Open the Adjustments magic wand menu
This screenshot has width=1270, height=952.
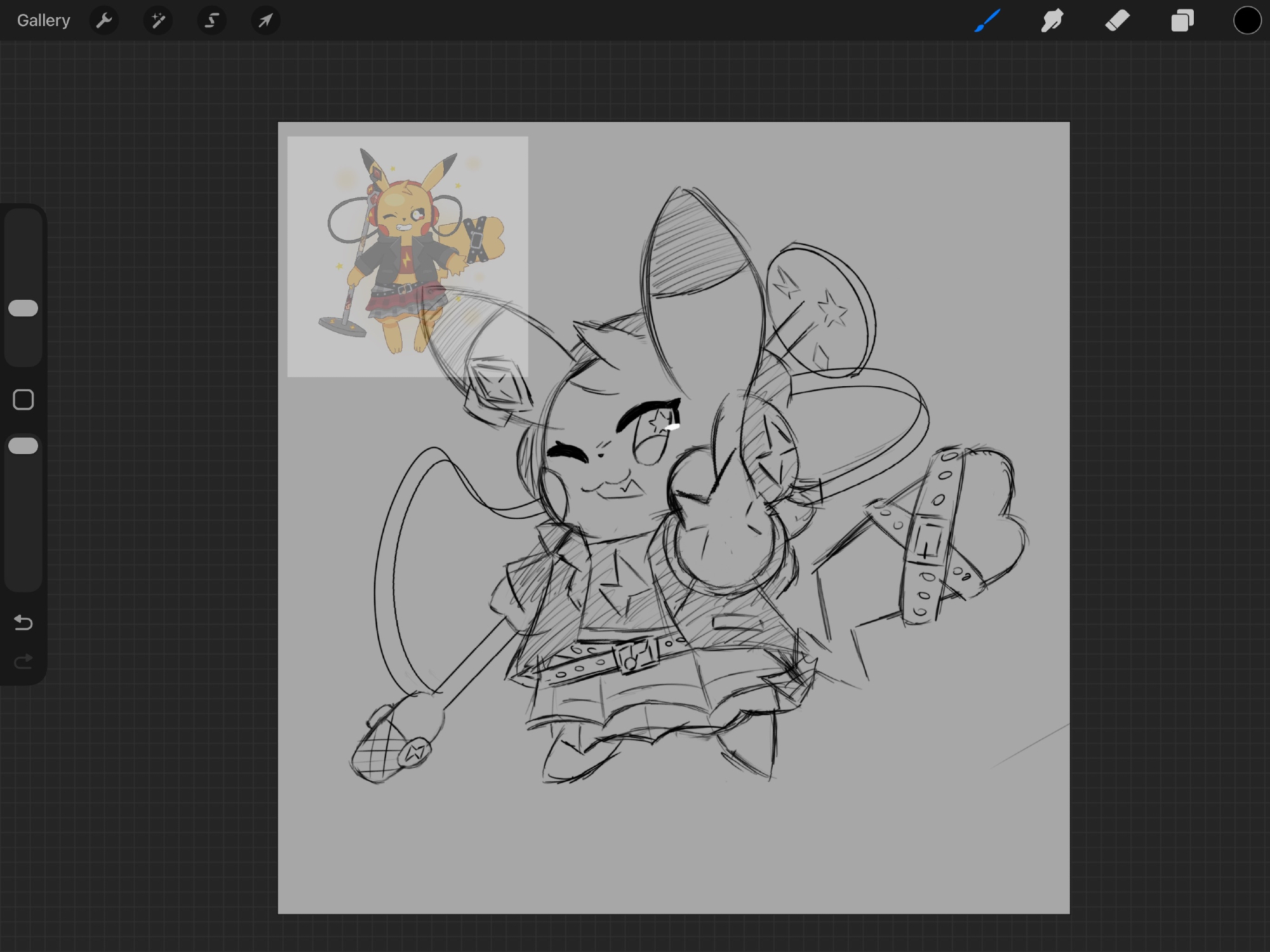pos(158,20)
